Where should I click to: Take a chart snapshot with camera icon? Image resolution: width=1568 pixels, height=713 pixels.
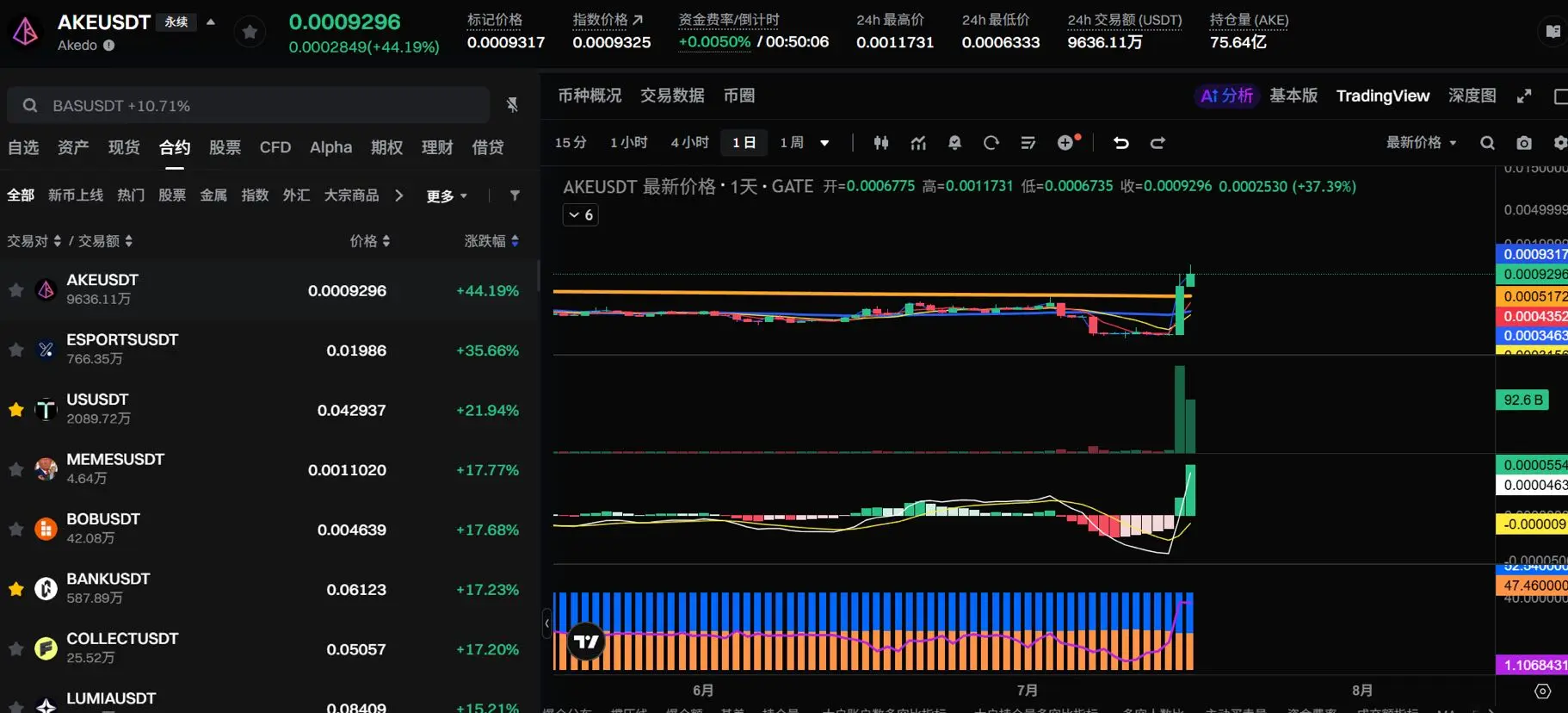[x=1524, y=143]
